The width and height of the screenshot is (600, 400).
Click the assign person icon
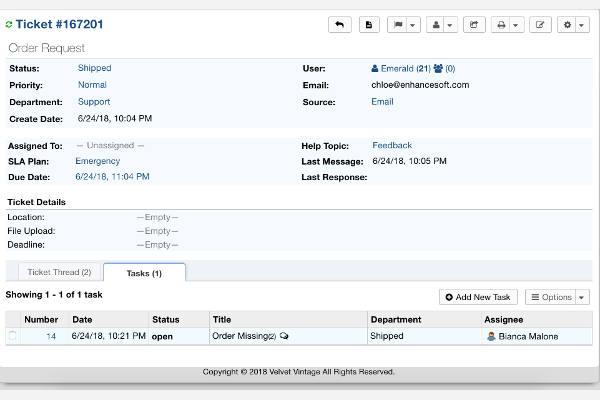tap(436, 25)
